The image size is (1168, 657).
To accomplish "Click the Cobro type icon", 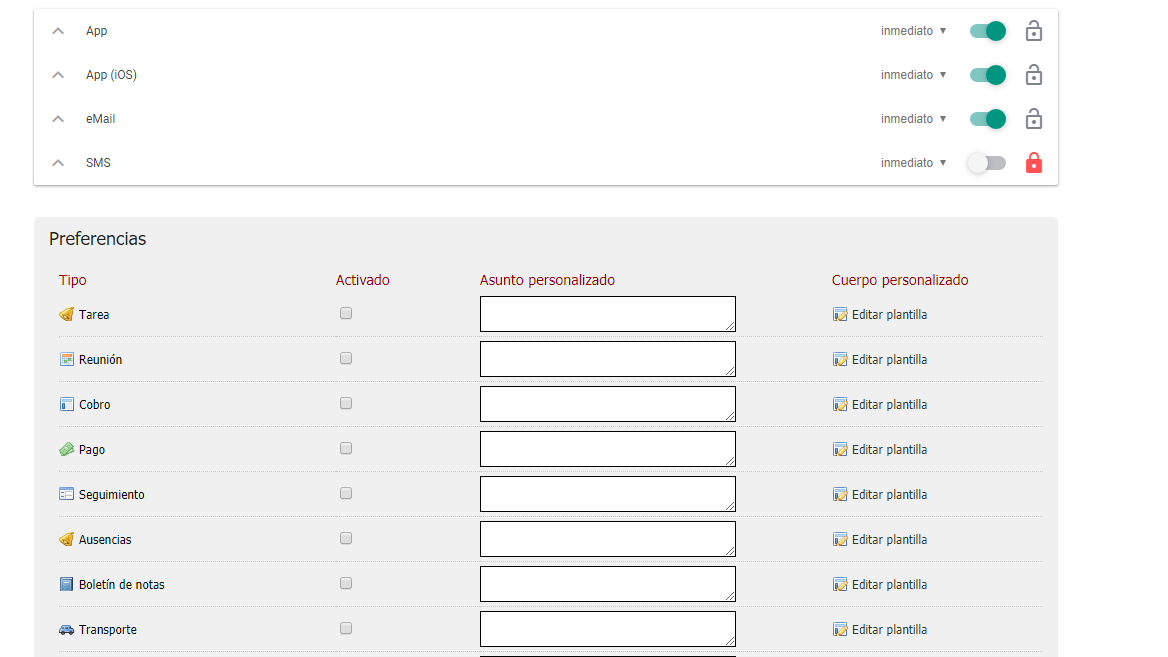I will click(x=66, y=404).
